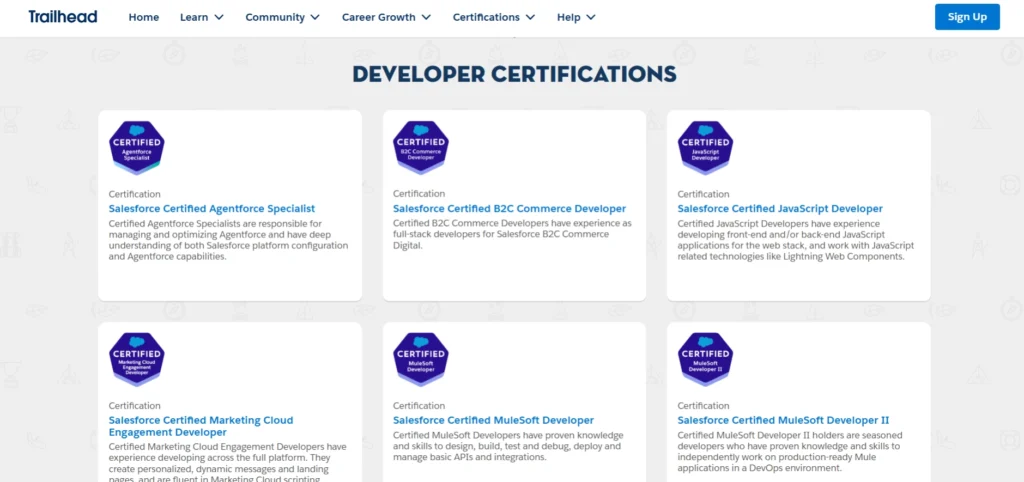1024x482 pixels.
Task: Open Salesforce Certified JavaScript Developer link
Action: pos(780,209)
